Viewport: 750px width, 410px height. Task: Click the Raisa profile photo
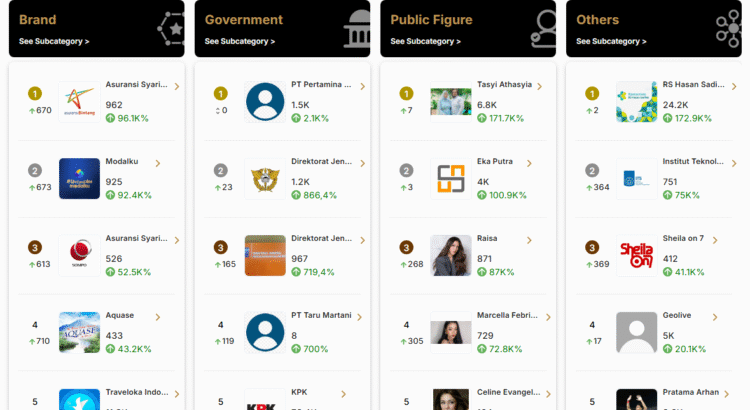tap(450, 255)
